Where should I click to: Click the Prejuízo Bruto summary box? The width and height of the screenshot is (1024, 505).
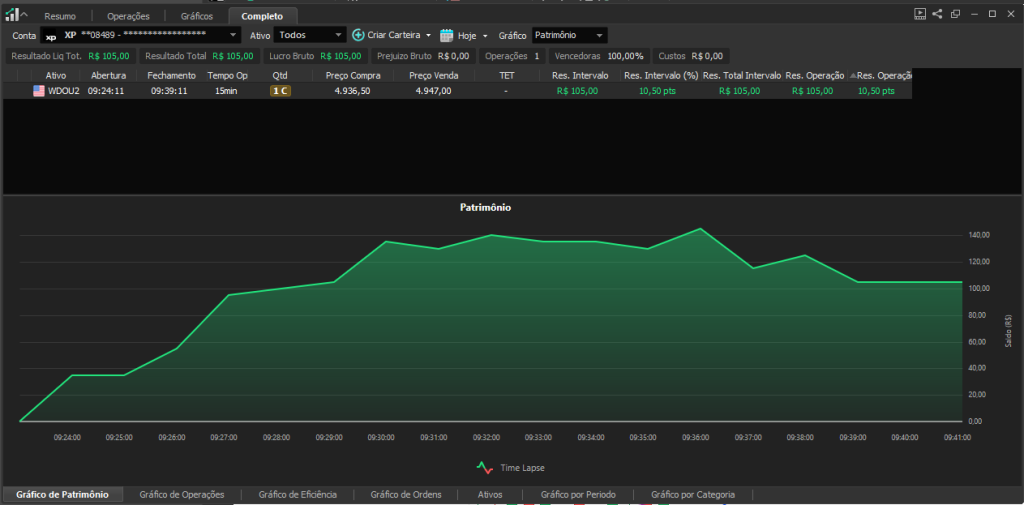click(x=423, y=56)
